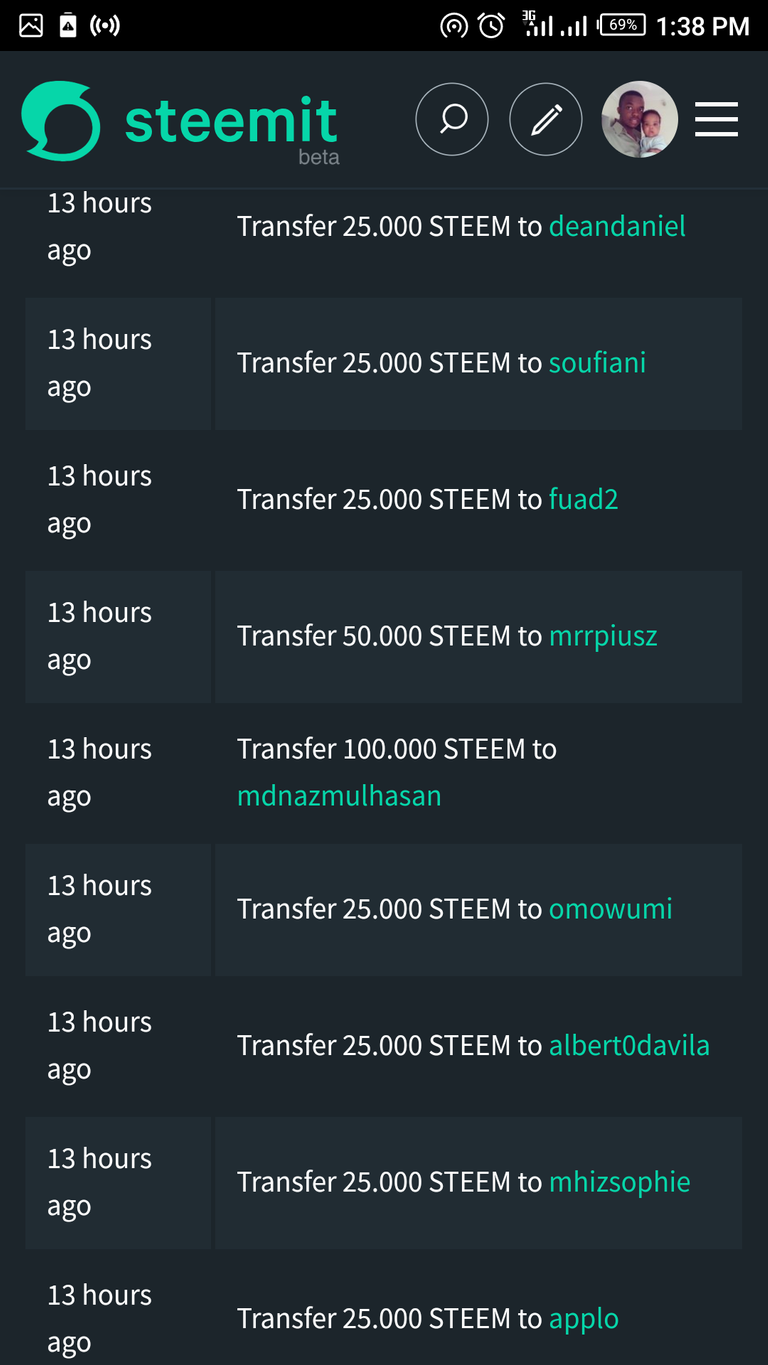Visit the soufiani account link

(x=597, y=362)
